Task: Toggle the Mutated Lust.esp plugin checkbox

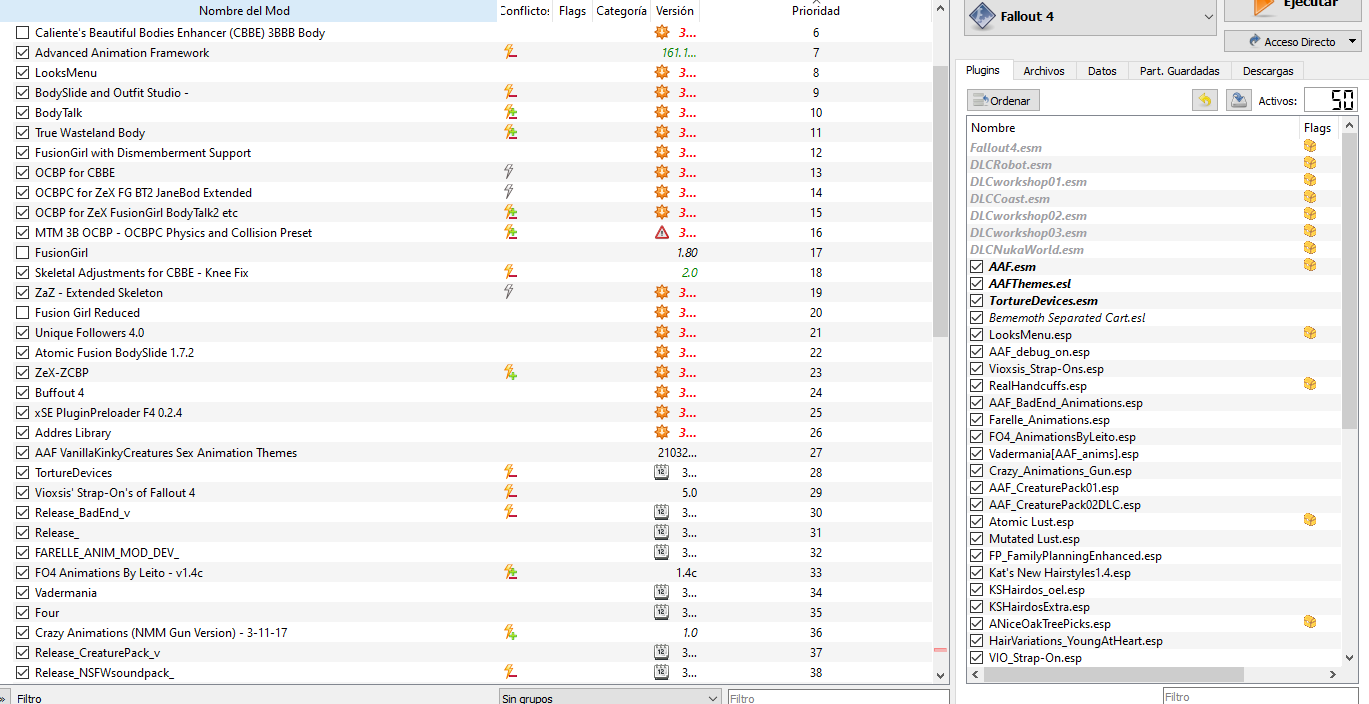Action: (977, 539)
